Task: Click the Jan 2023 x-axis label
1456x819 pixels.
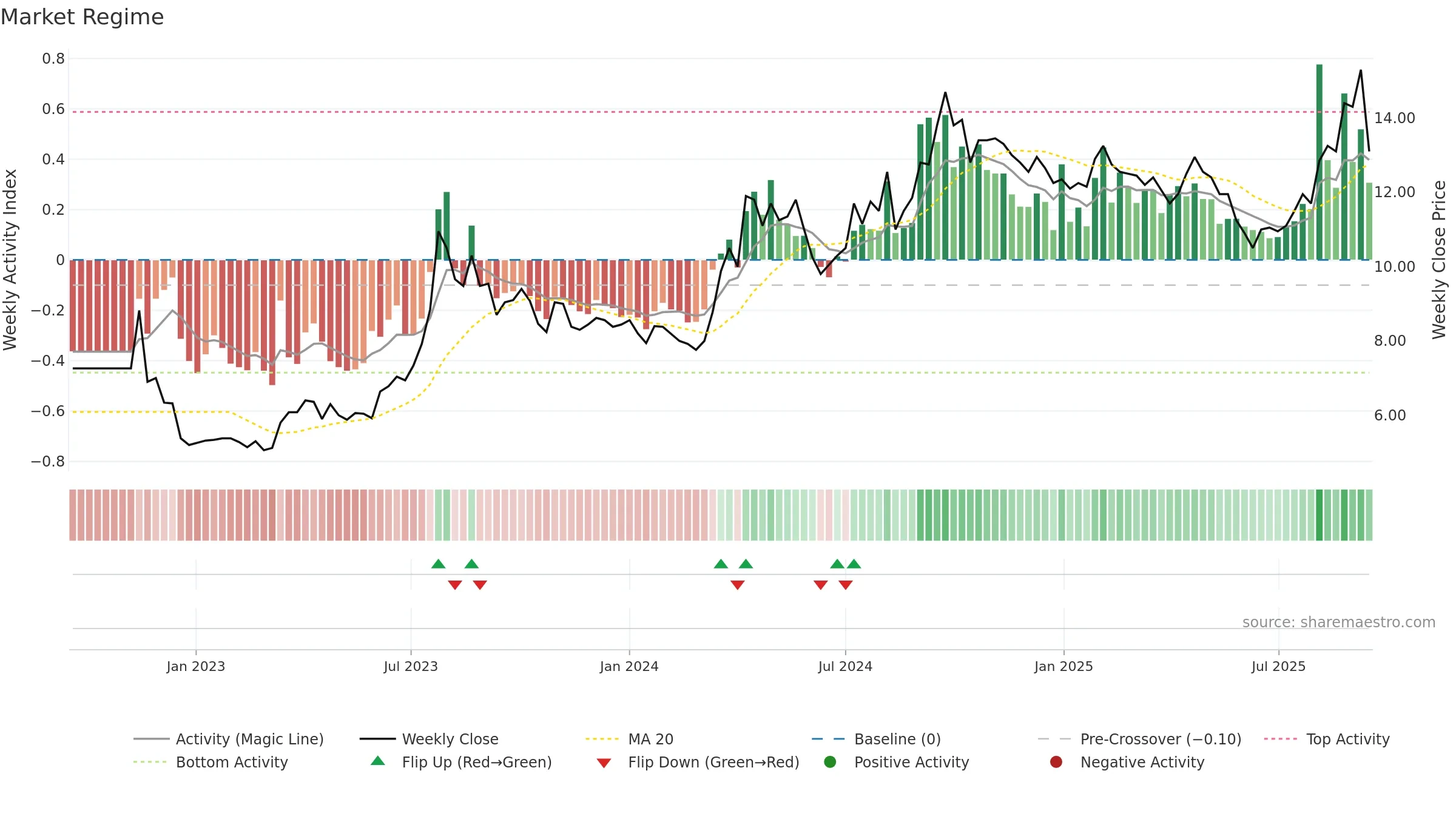Action: click(x=196, y=666)
